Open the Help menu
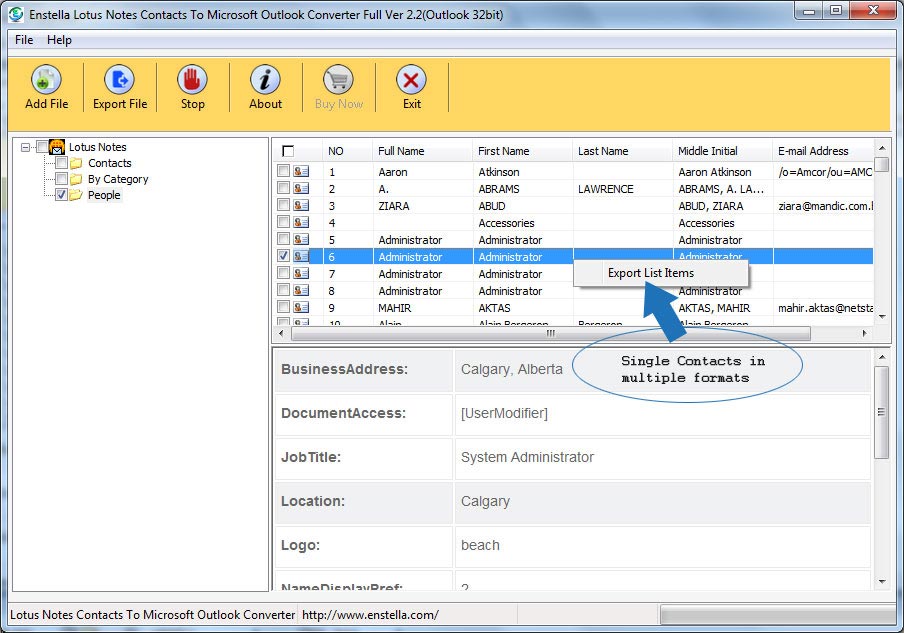Image resolution: width=904 pixels, height=633 pixels. [59, 40]
